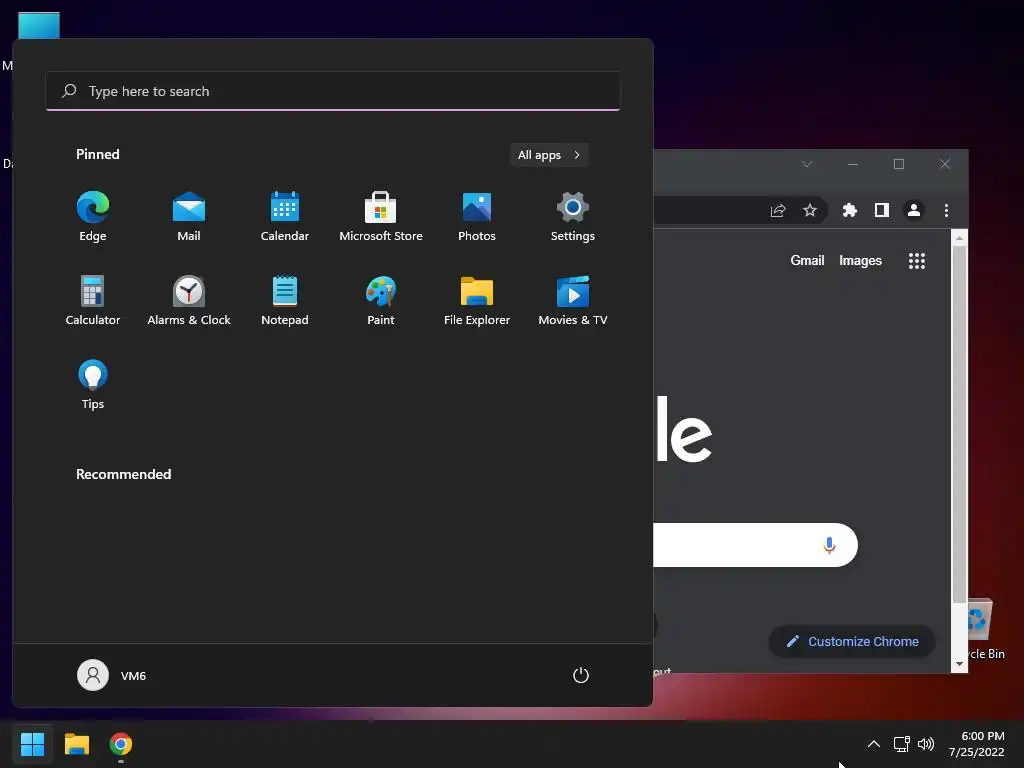
Task: Open the Images link in Chrome
Action: pyautogui.click(x=860, y=261)
